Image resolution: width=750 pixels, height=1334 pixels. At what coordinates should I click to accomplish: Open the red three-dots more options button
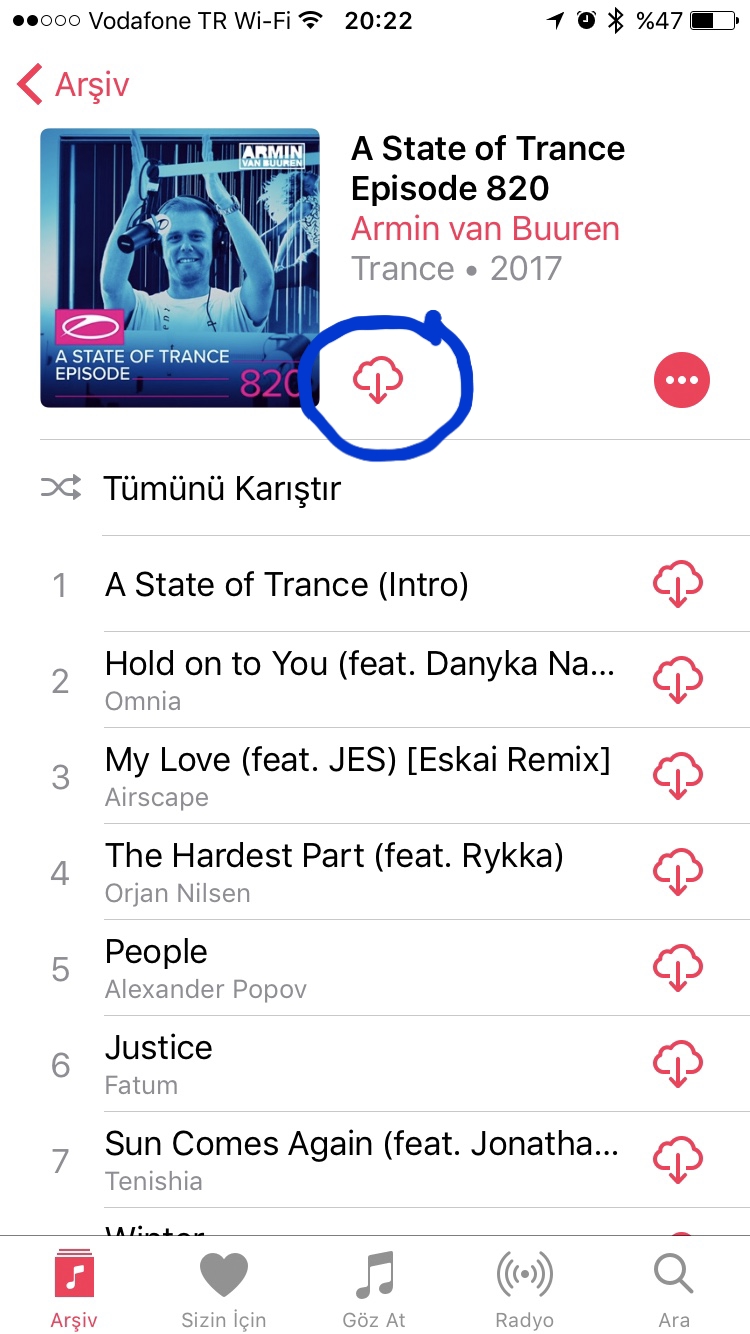681,380
